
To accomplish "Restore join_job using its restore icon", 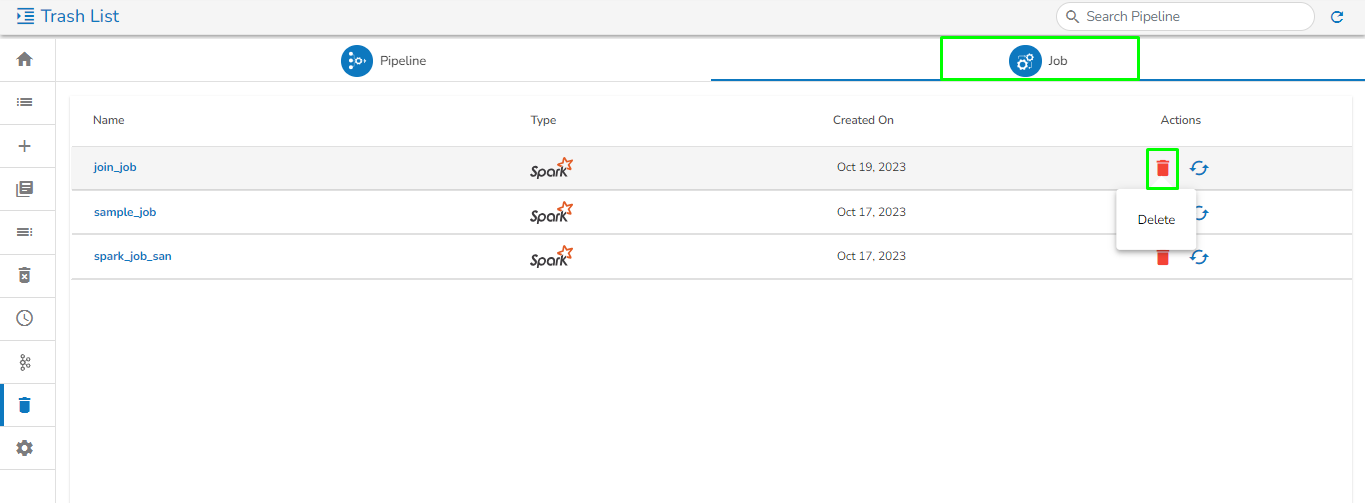I will coord(1199,168).
